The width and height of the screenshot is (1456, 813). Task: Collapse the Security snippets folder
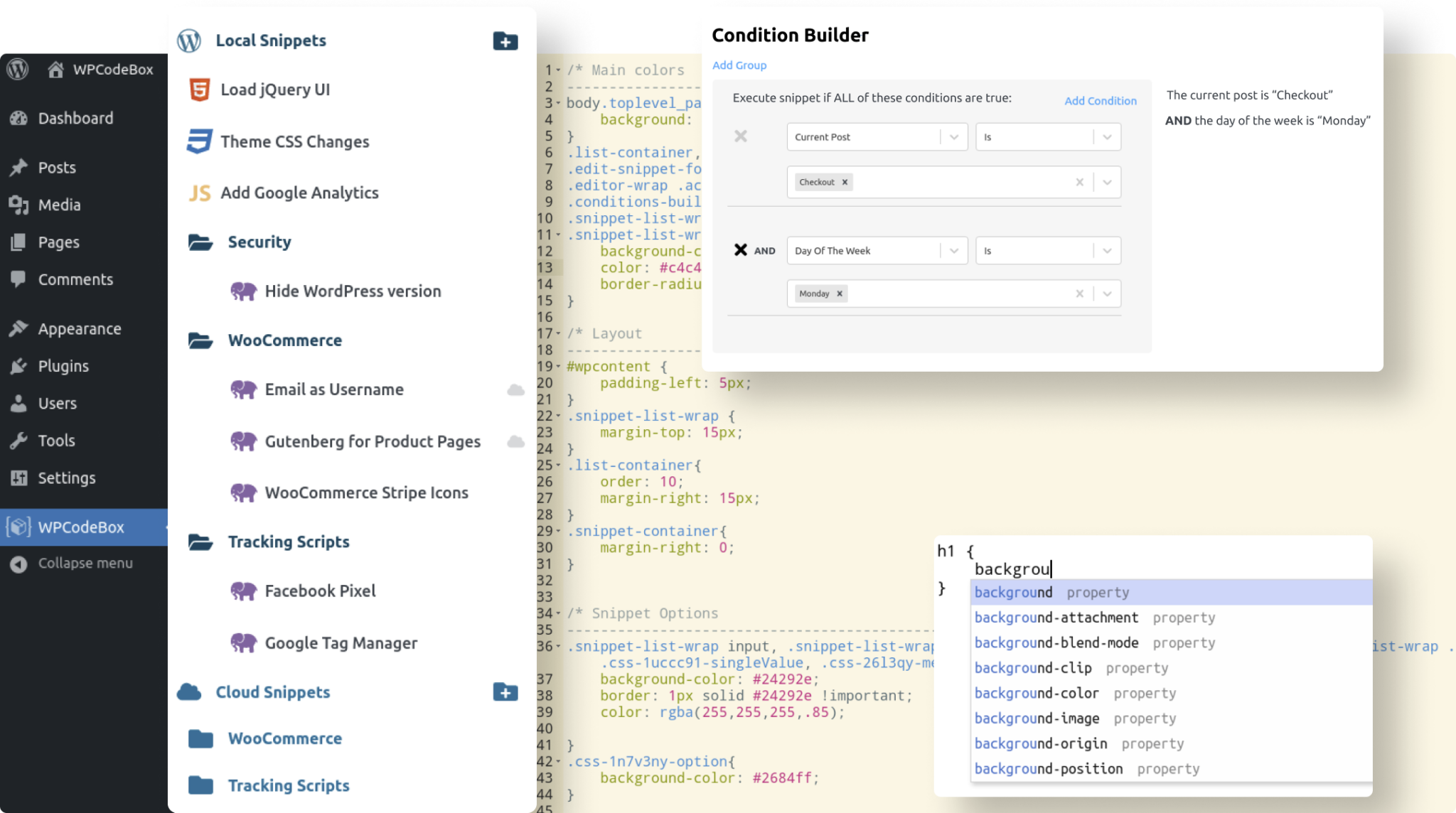point(200,242)
